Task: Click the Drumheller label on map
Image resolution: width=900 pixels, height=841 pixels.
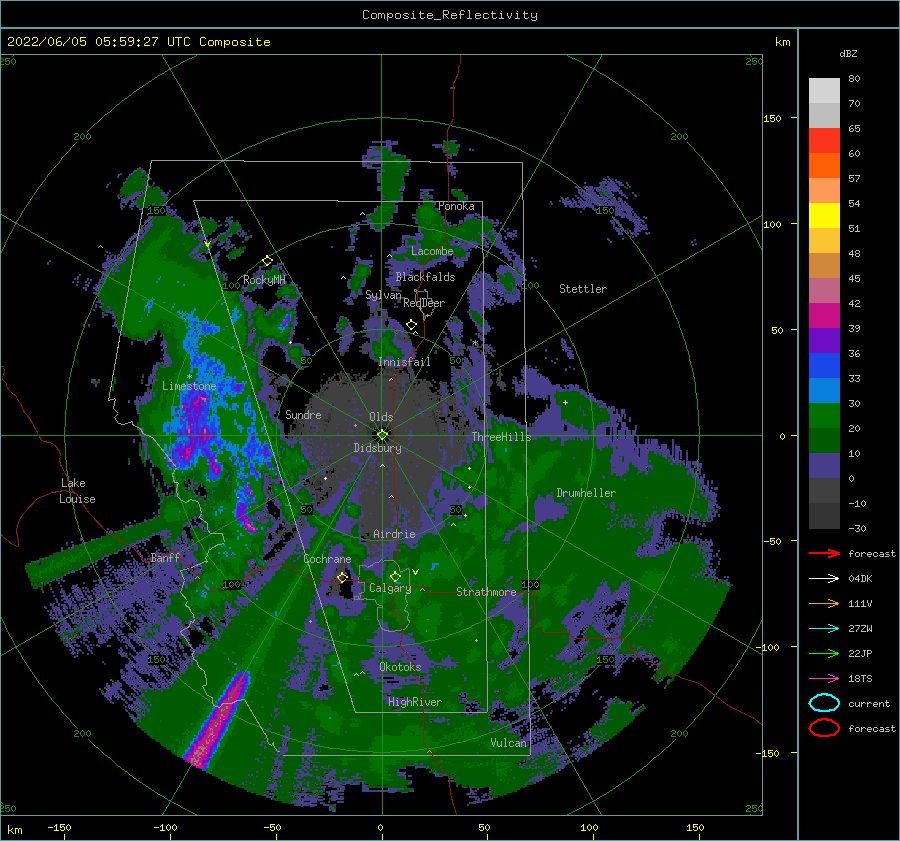Action: [586, 493]
